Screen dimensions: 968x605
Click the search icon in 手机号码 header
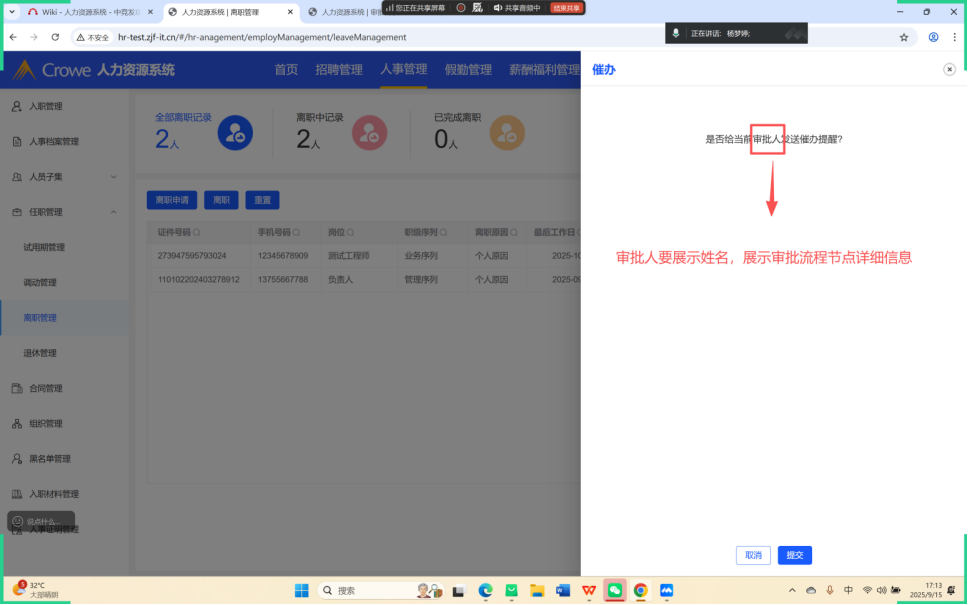296,233
